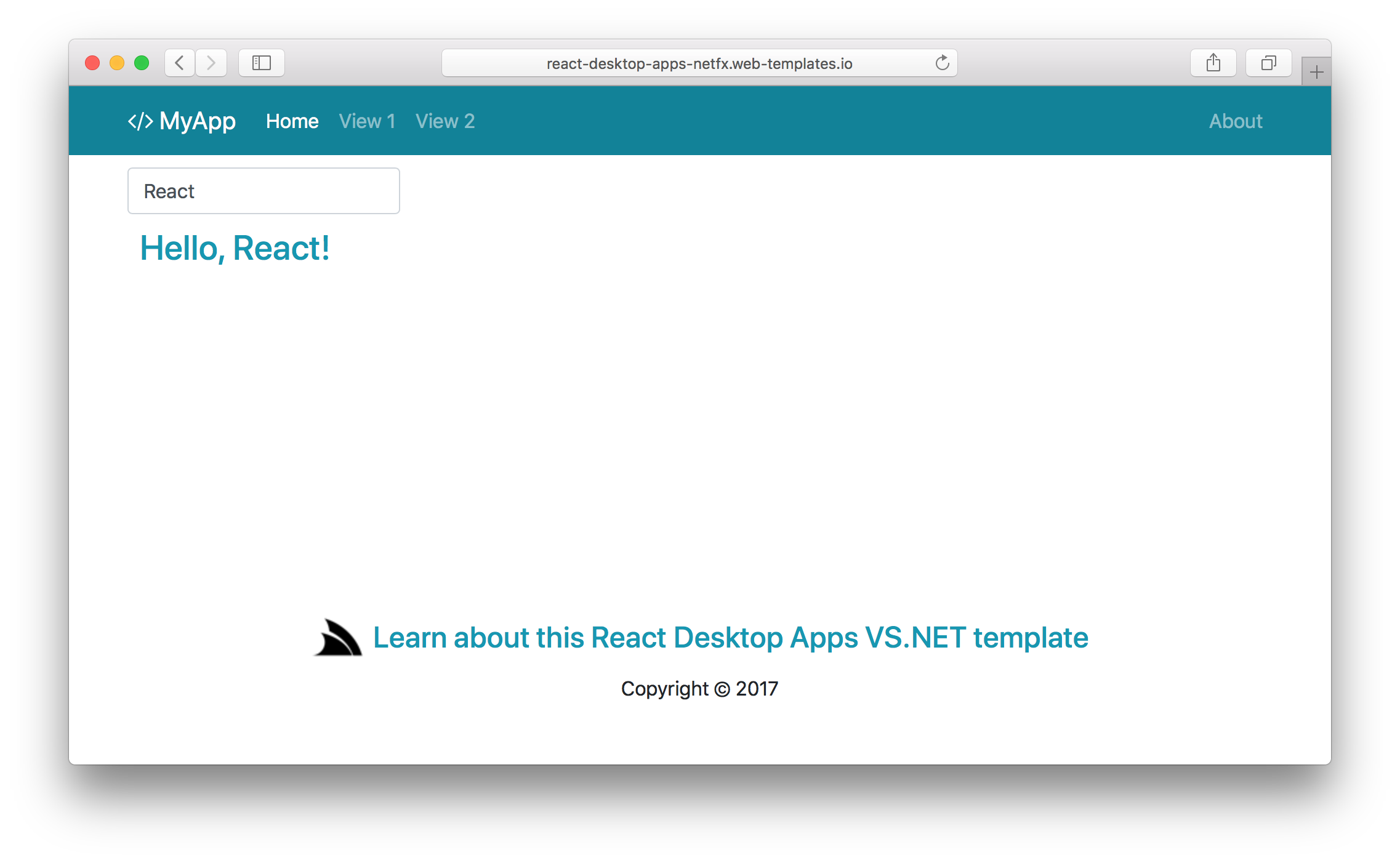Screen dimensions: 1400x863
Task: Reload page with refresh icon
Action: tap(942, 63)
